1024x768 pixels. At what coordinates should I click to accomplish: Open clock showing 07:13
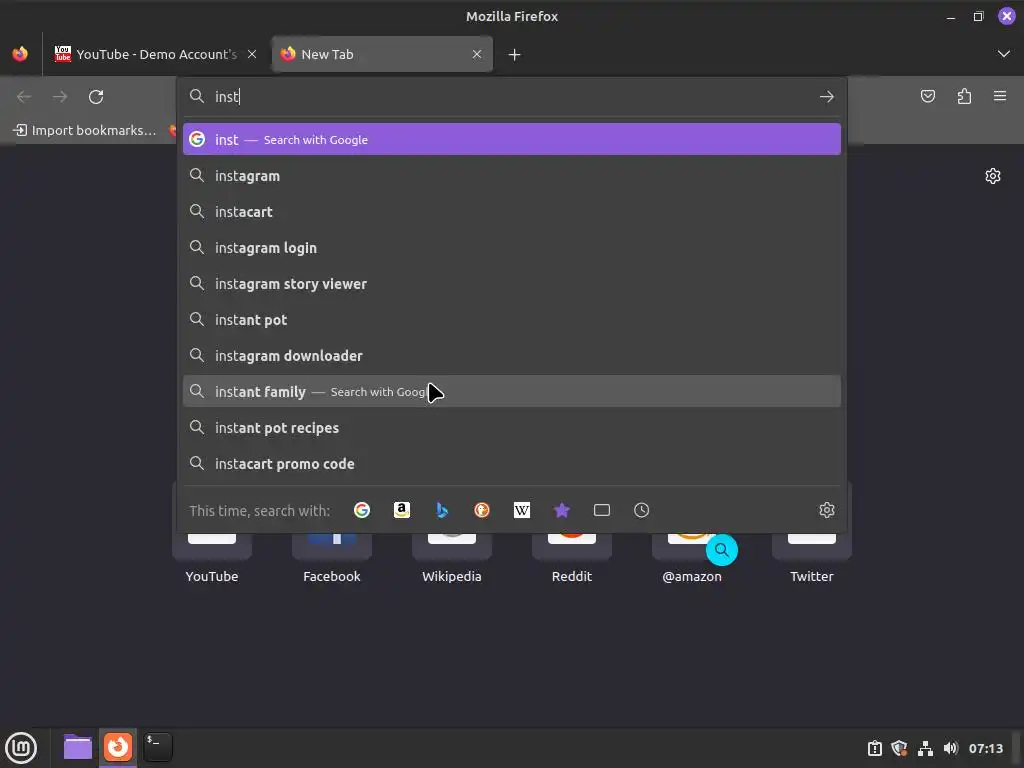[x=985, y=748]
